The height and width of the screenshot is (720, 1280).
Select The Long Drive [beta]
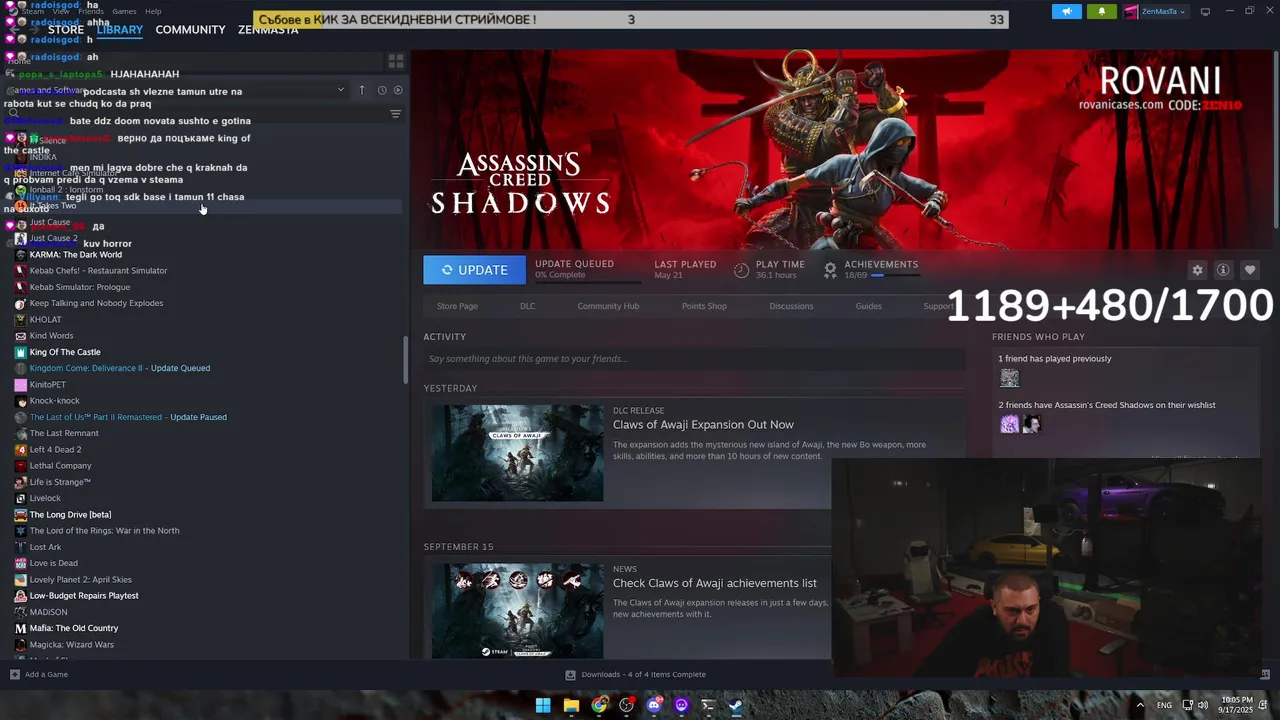70,515
